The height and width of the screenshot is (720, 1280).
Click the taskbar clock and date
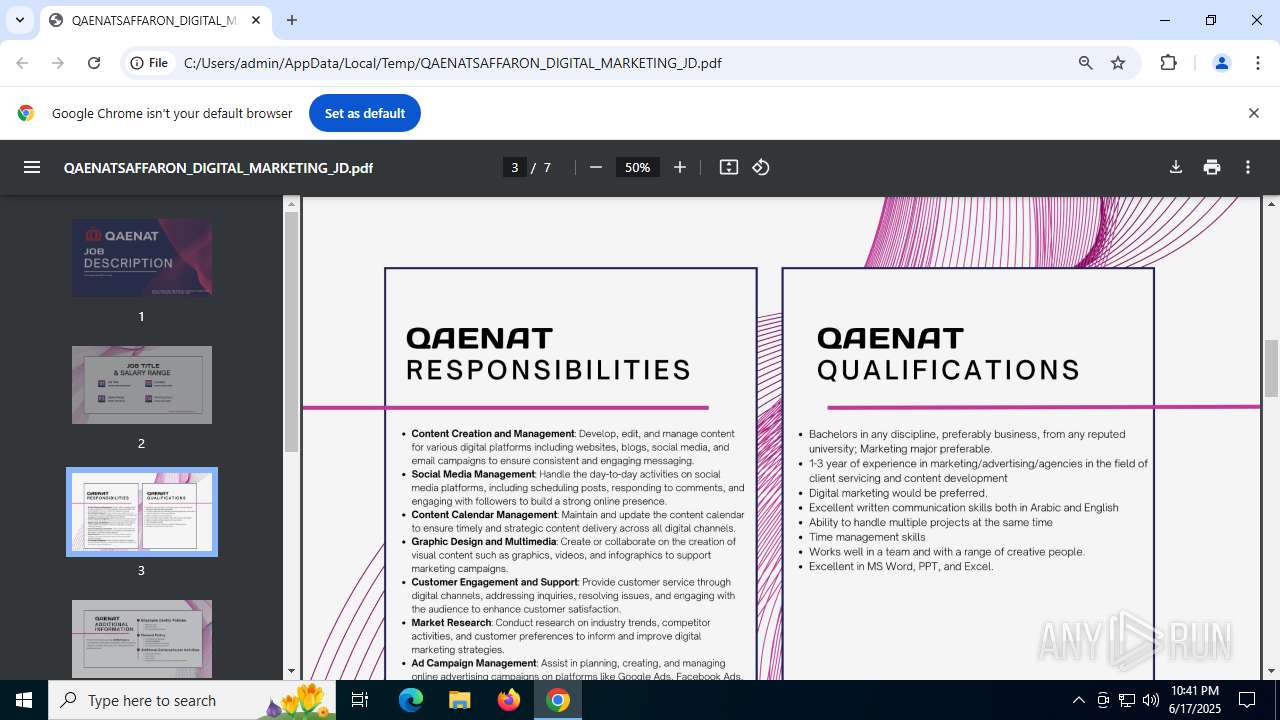[x=1195, y=700]
